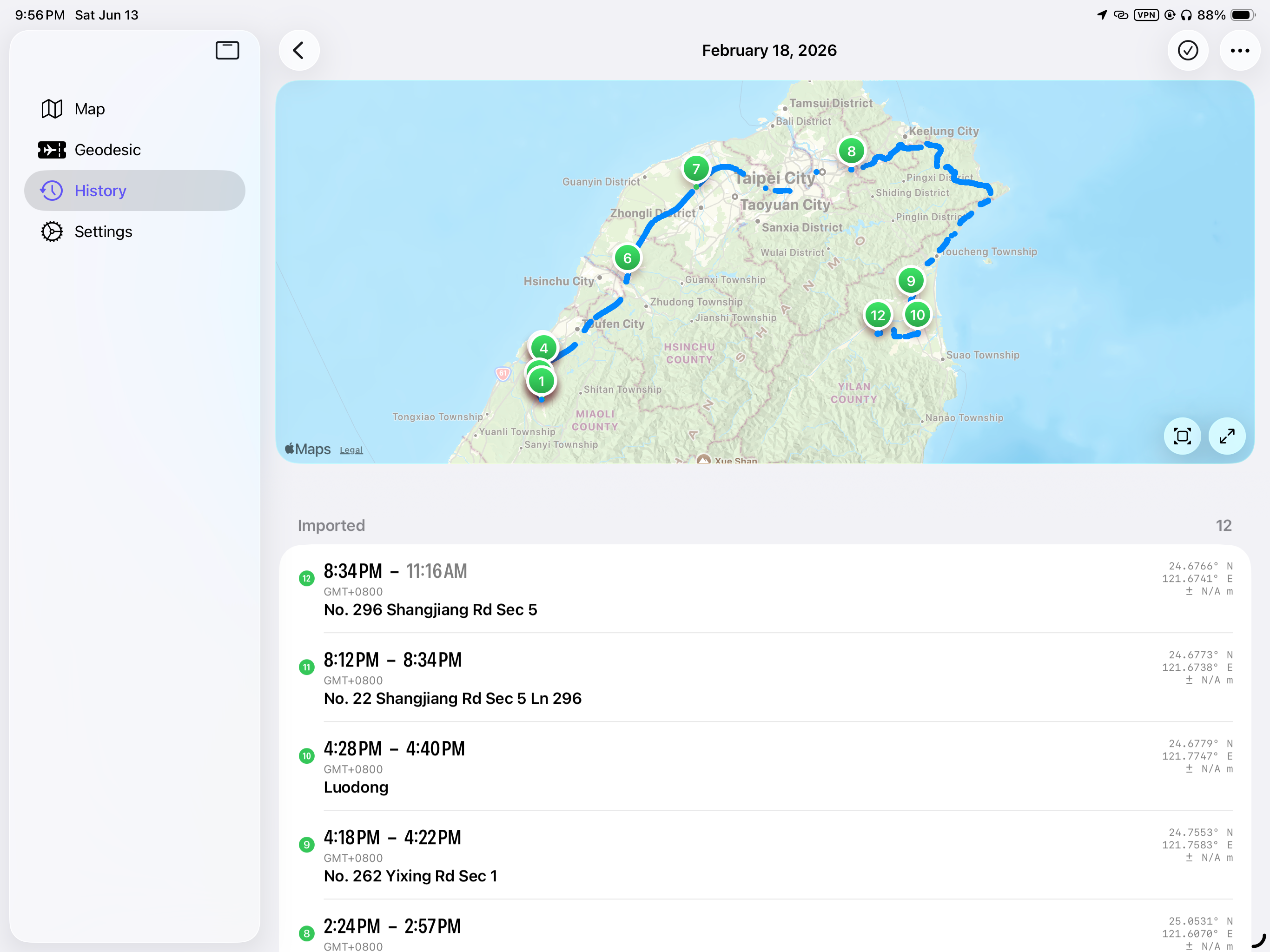Open Settings in the sidebar
The image size is (1270, 952).
point(134,231)
